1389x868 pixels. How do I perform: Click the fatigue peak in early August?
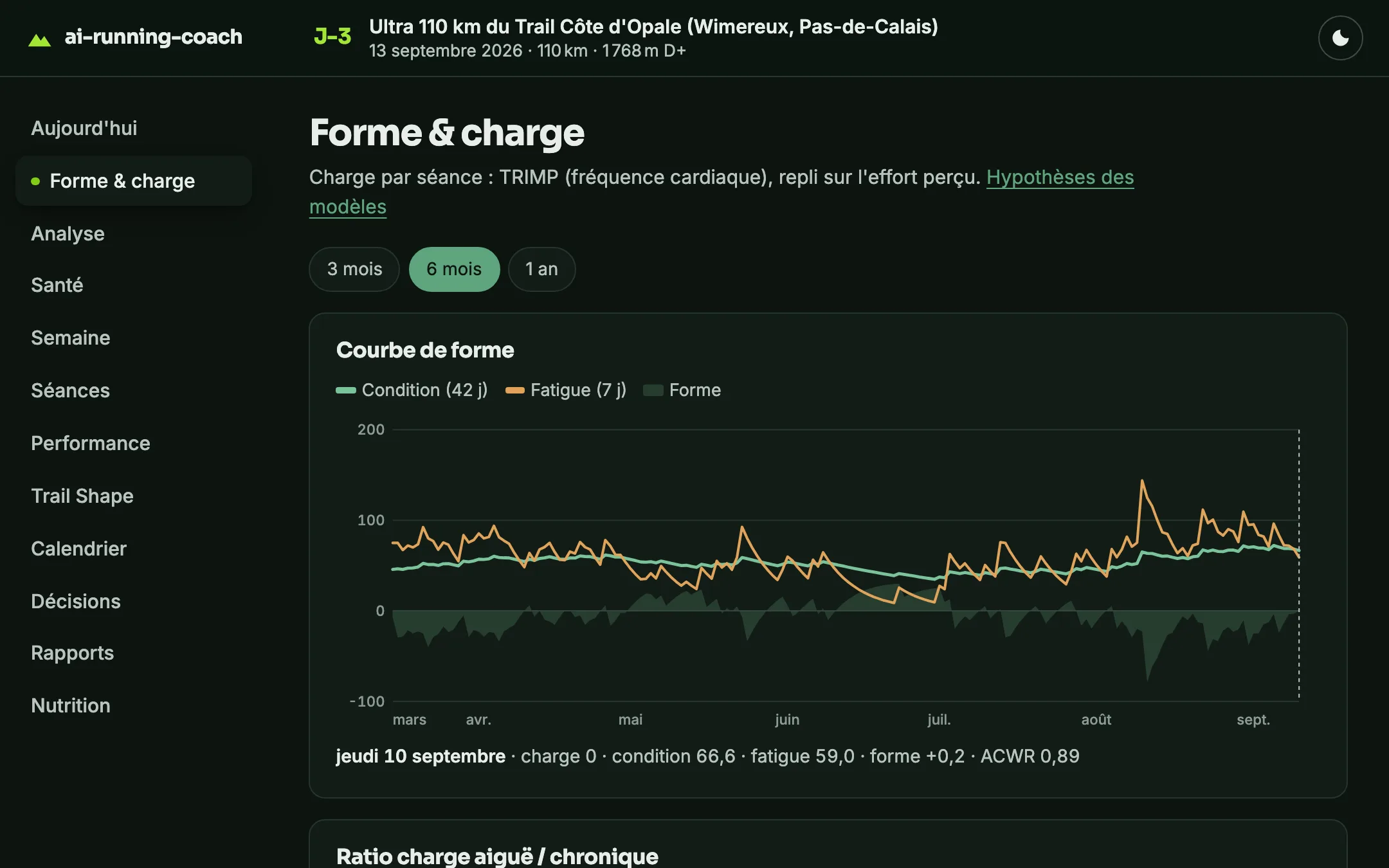pos(1142,481)
